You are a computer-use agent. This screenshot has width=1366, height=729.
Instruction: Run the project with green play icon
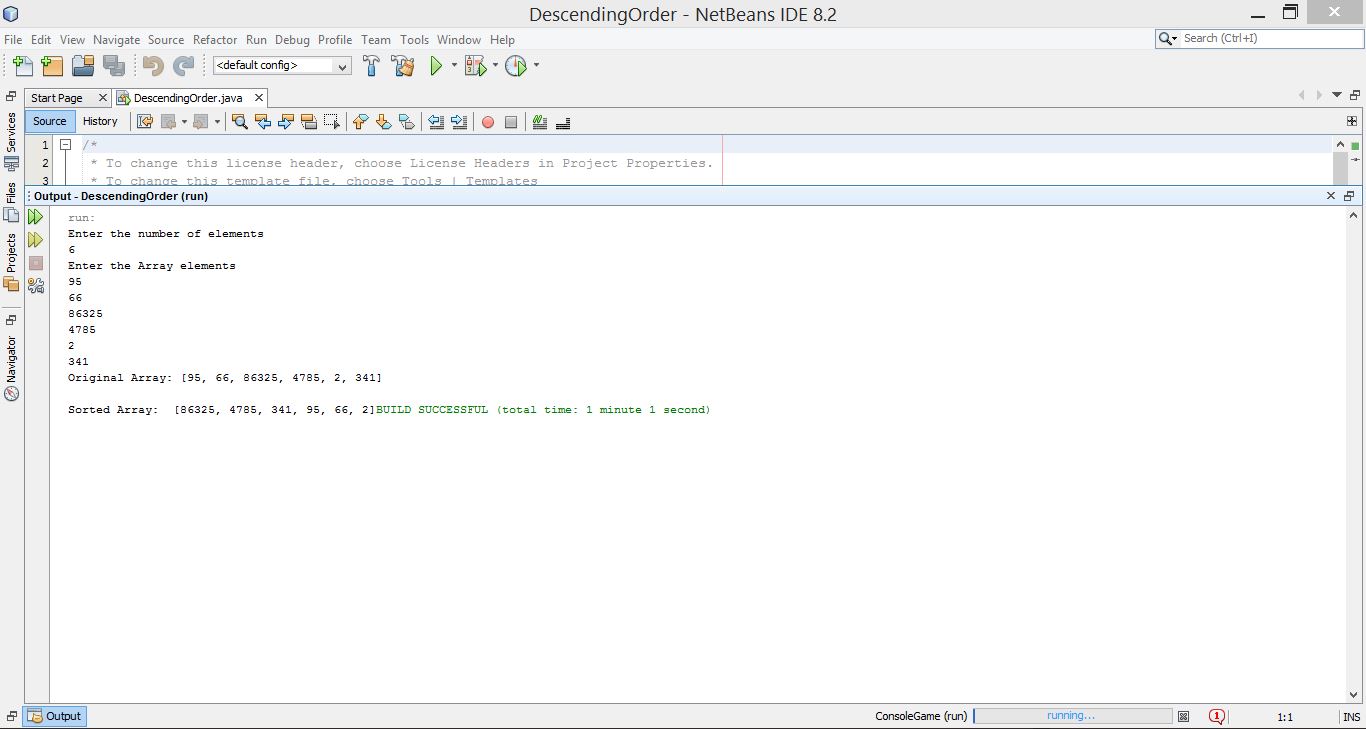coord(436,66)
